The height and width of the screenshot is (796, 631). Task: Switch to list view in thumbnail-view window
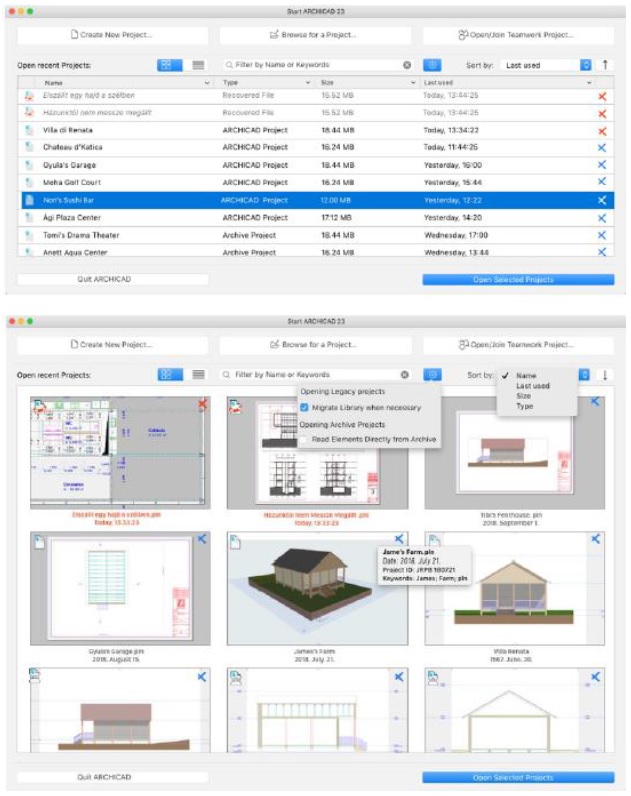coord(198,375)
